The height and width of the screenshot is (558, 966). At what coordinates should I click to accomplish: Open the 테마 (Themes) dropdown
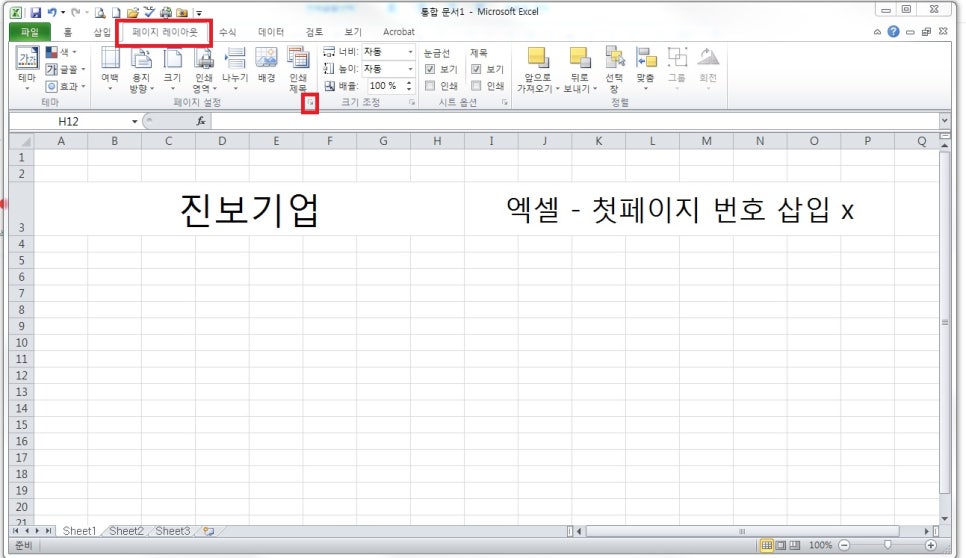tap(27, 69)
